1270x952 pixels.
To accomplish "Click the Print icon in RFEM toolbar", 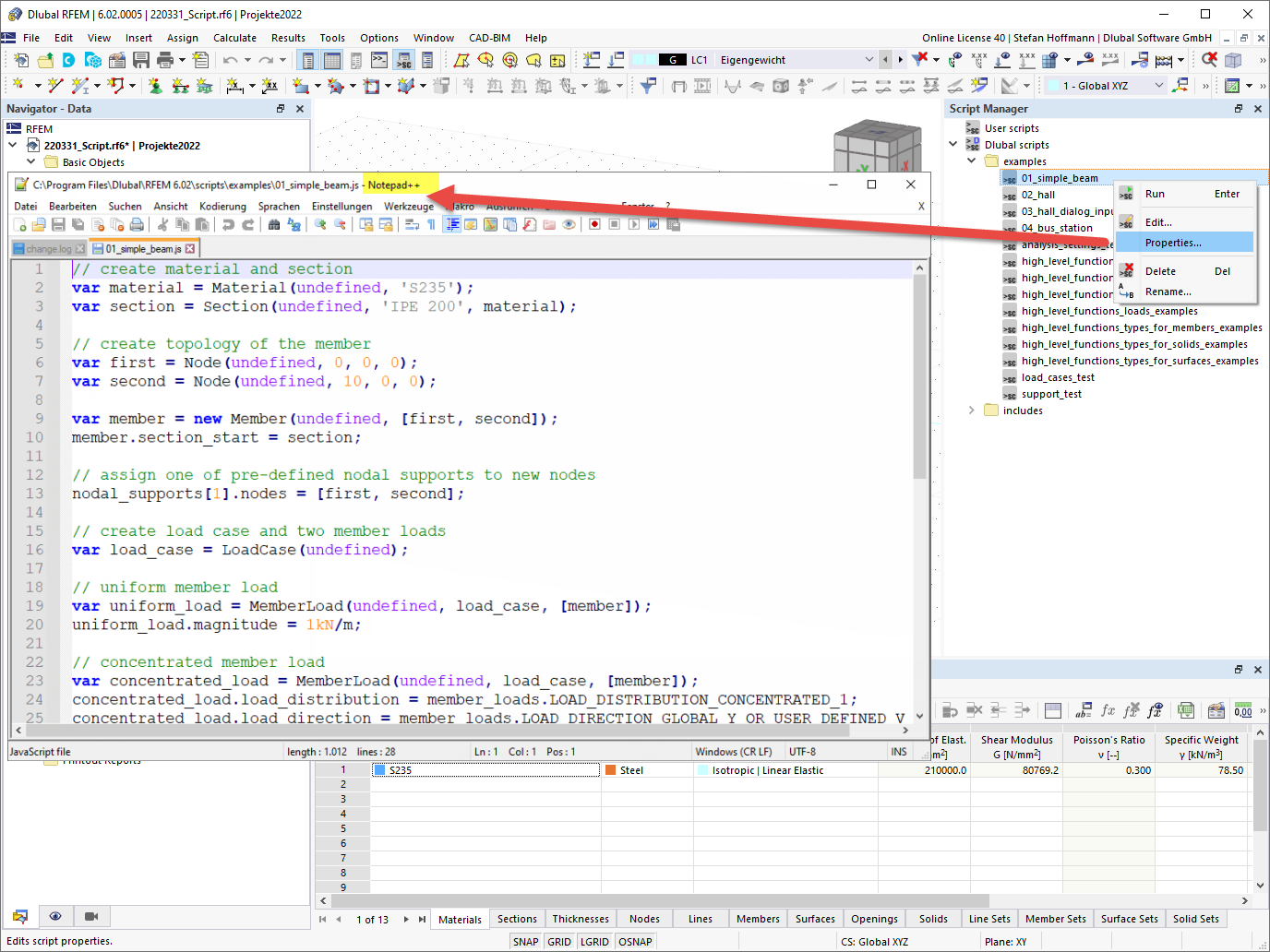I will click(163, 59).
